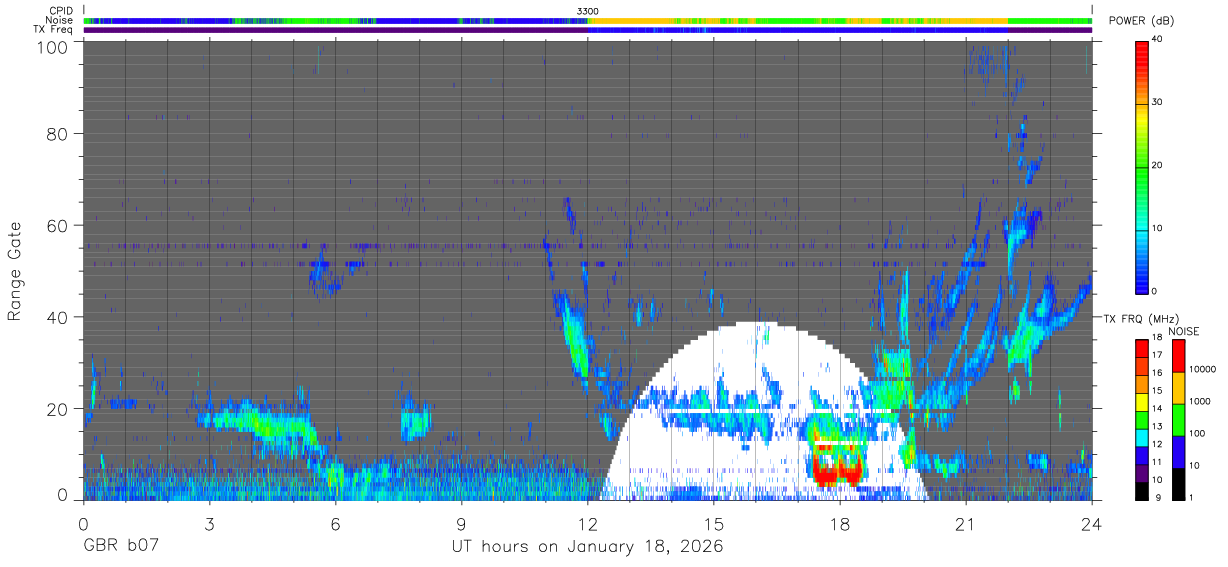Click the black swatch at bottom of NOISE legend
The width and height of the screenshot is (1228, 567).
tap(1178, 484)
